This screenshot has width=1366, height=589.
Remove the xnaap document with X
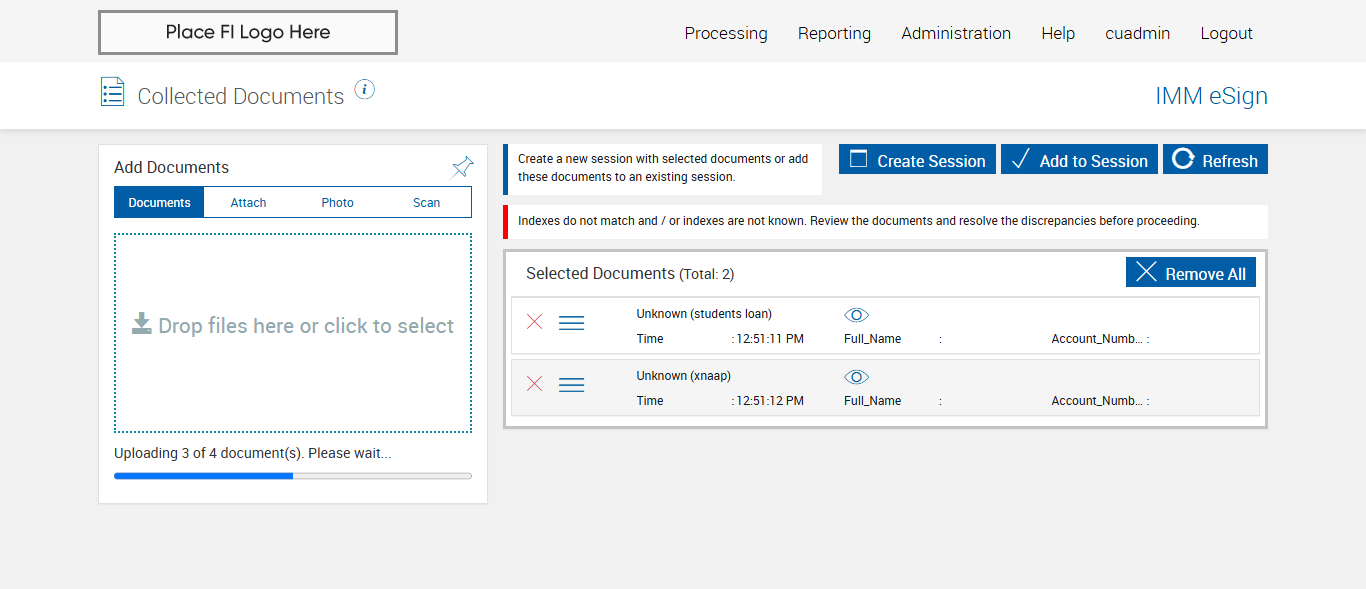click(535, 384)
